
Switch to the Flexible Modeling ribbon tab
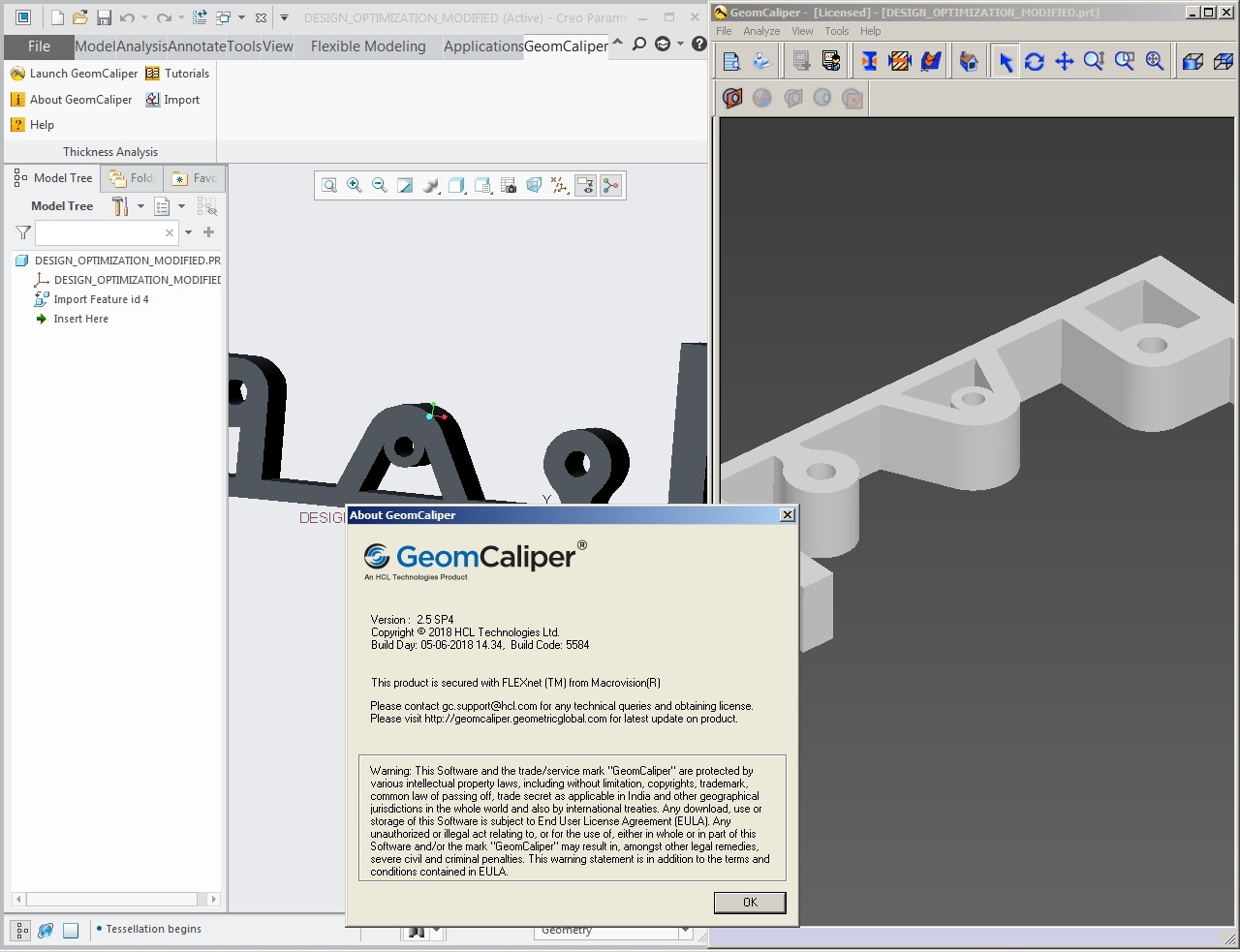(x=368, y=46)
